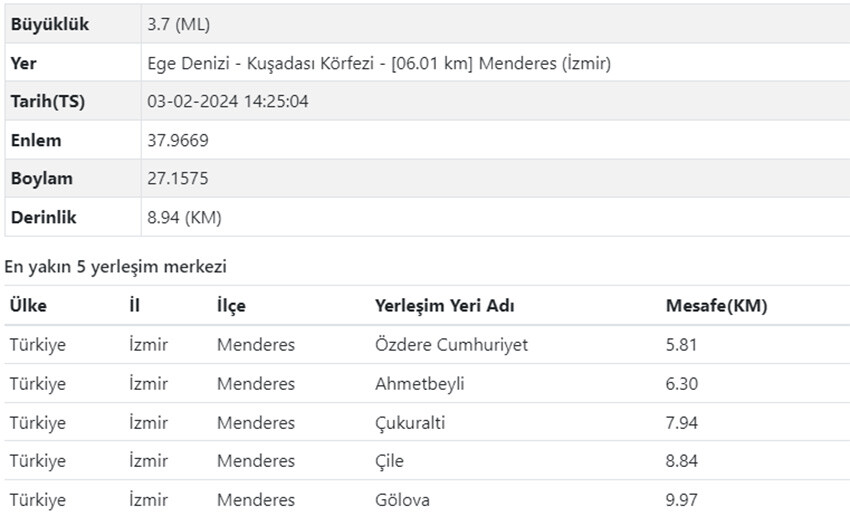Select the Özdere Cumhuriyet settlement cell
Screen dimensions: 850x526
pos(451,345)
